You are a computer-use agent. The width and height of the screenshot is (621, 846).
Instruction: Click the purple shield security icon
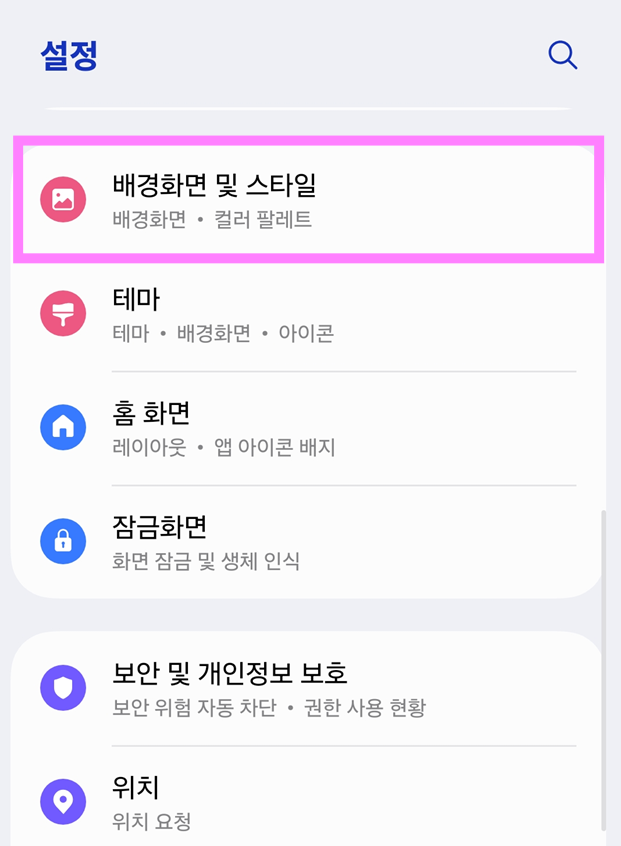63,687
